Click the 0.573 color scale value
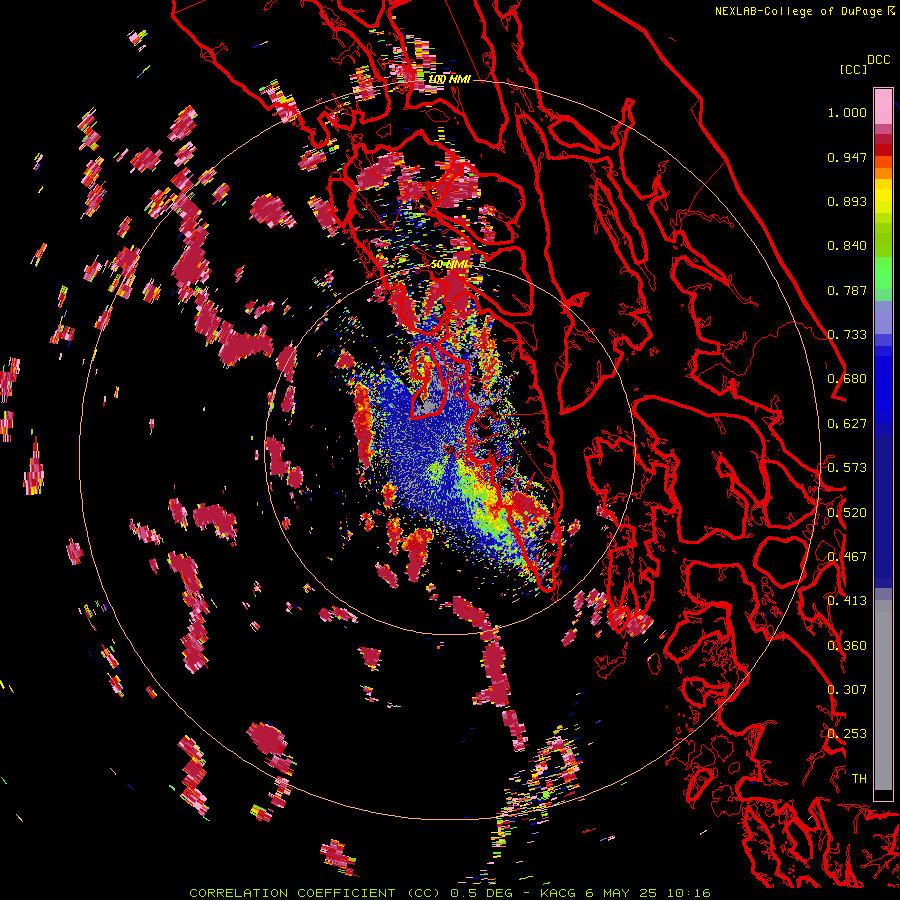Image resolution: width=900 pixels, height=900 pixels. 847,468
